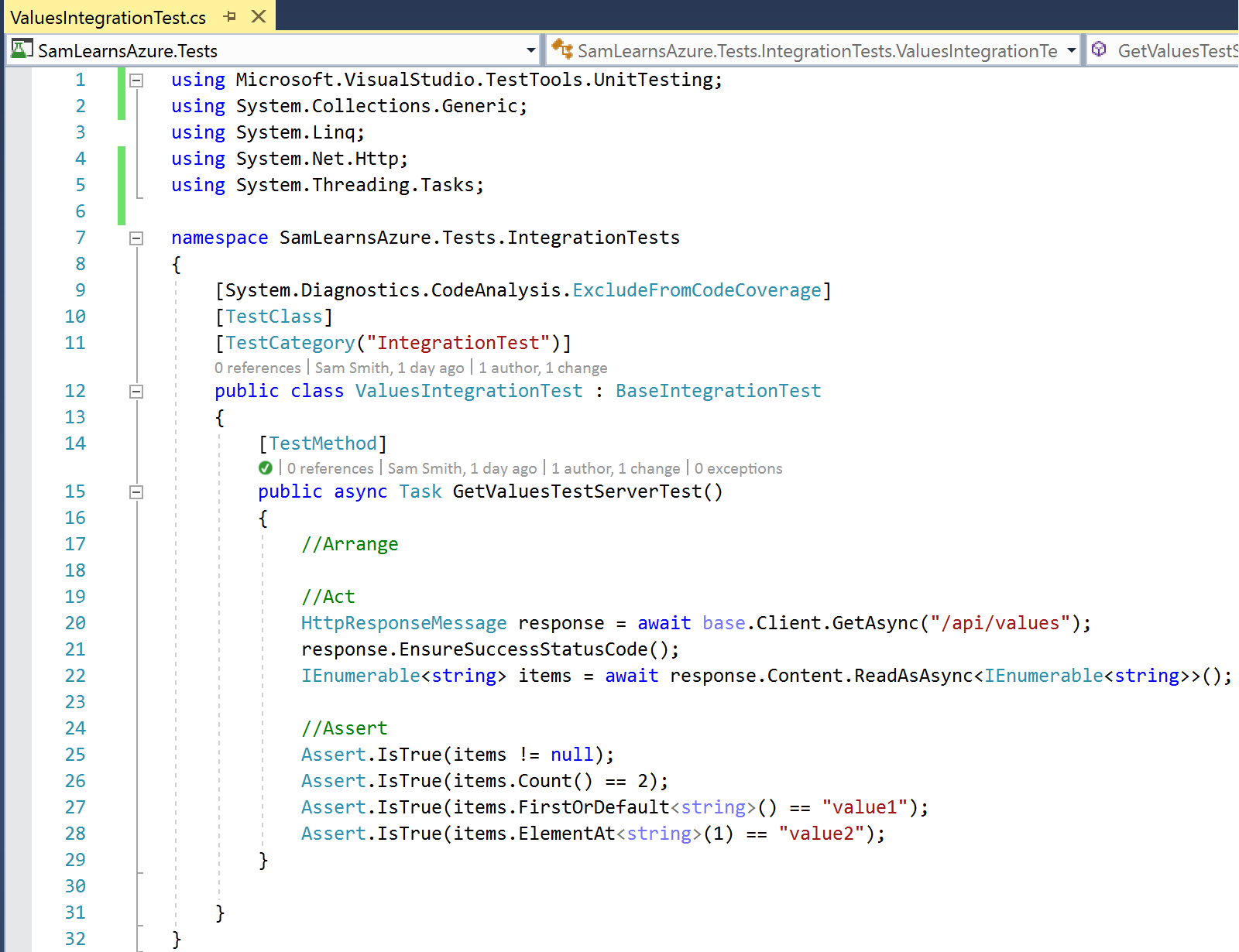Collapse the namespace SamLearnsAzure.Tests.IntegrationTests block
The height and width of the screenshot is (952, 1239).
click(136, 238)
